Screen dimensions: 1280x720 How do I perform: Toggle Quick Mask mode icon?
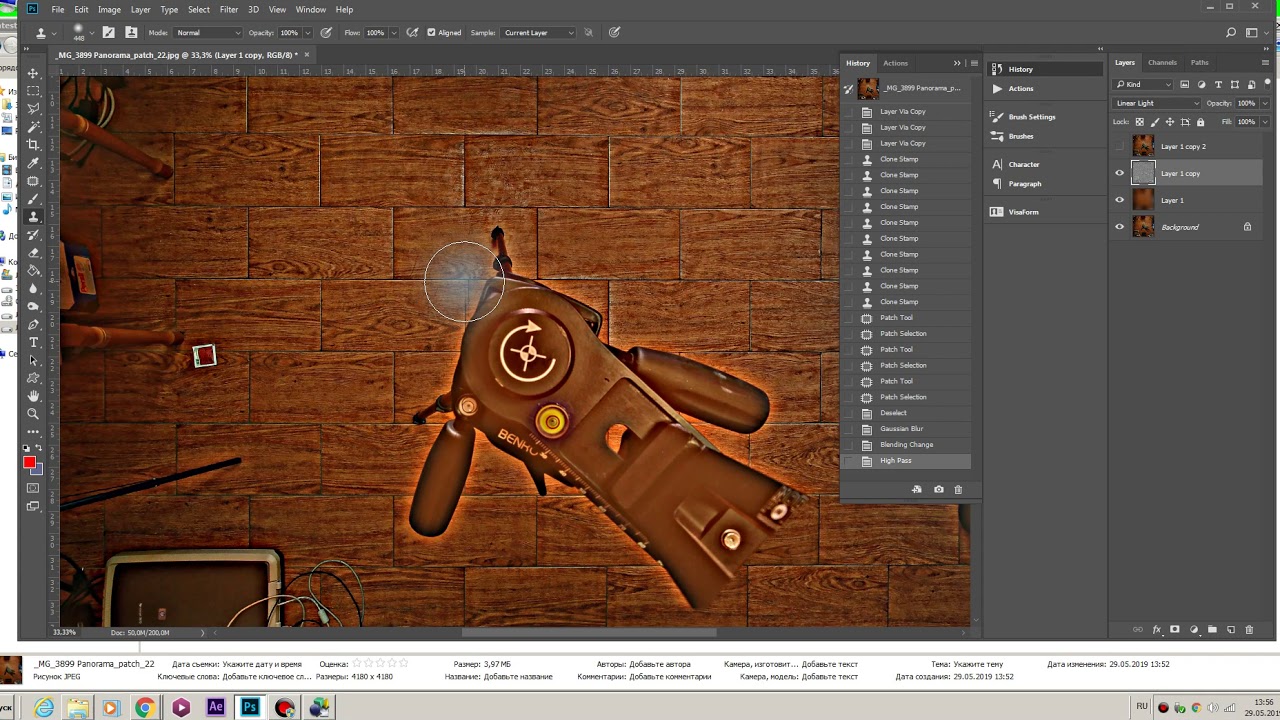click(33, 488)
